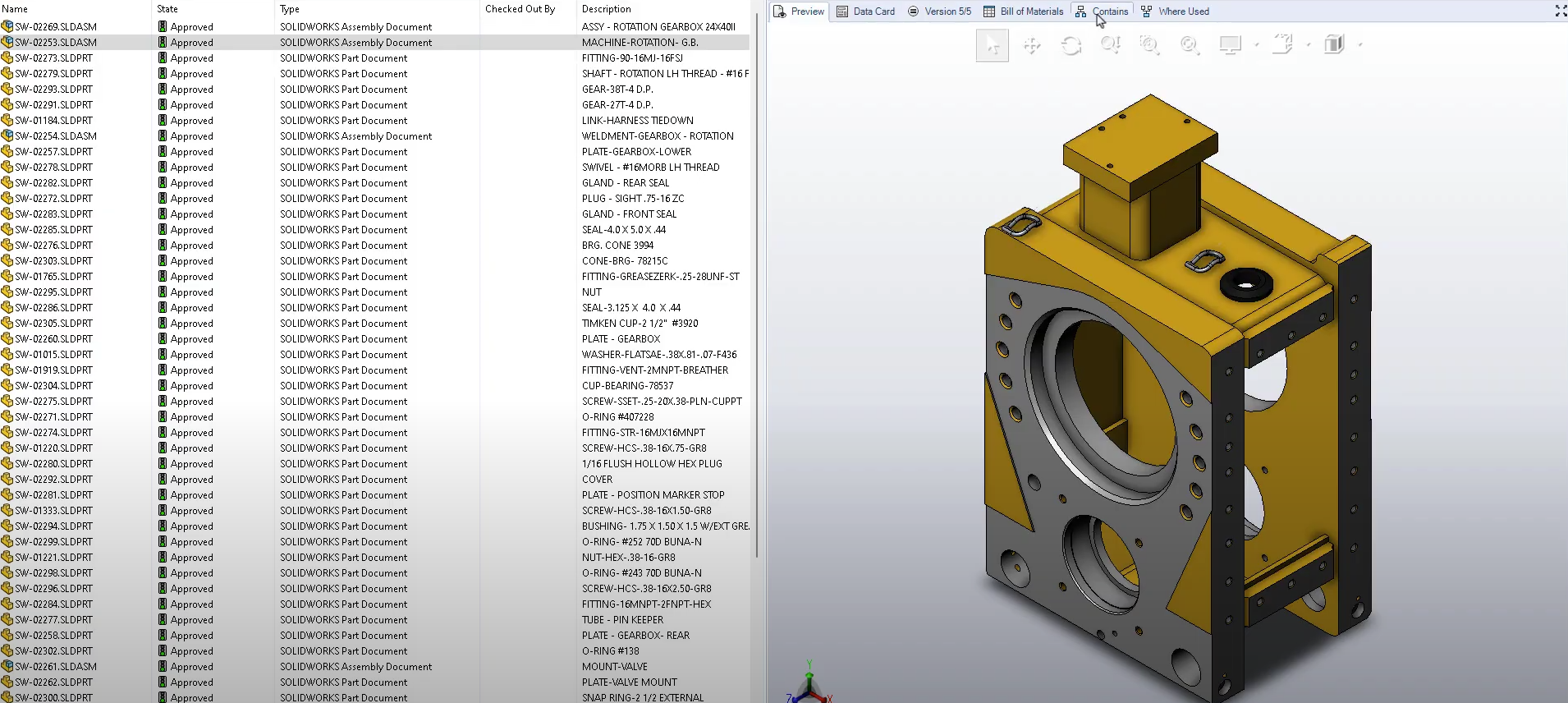Open the display style dropdown arrow

[x=1360, y=45]
